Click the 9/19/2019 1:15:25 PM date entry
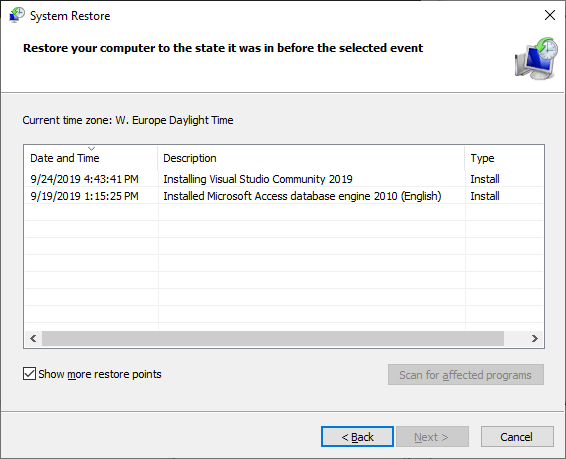Viewport: 566px width, 459px height. (84, 196)
